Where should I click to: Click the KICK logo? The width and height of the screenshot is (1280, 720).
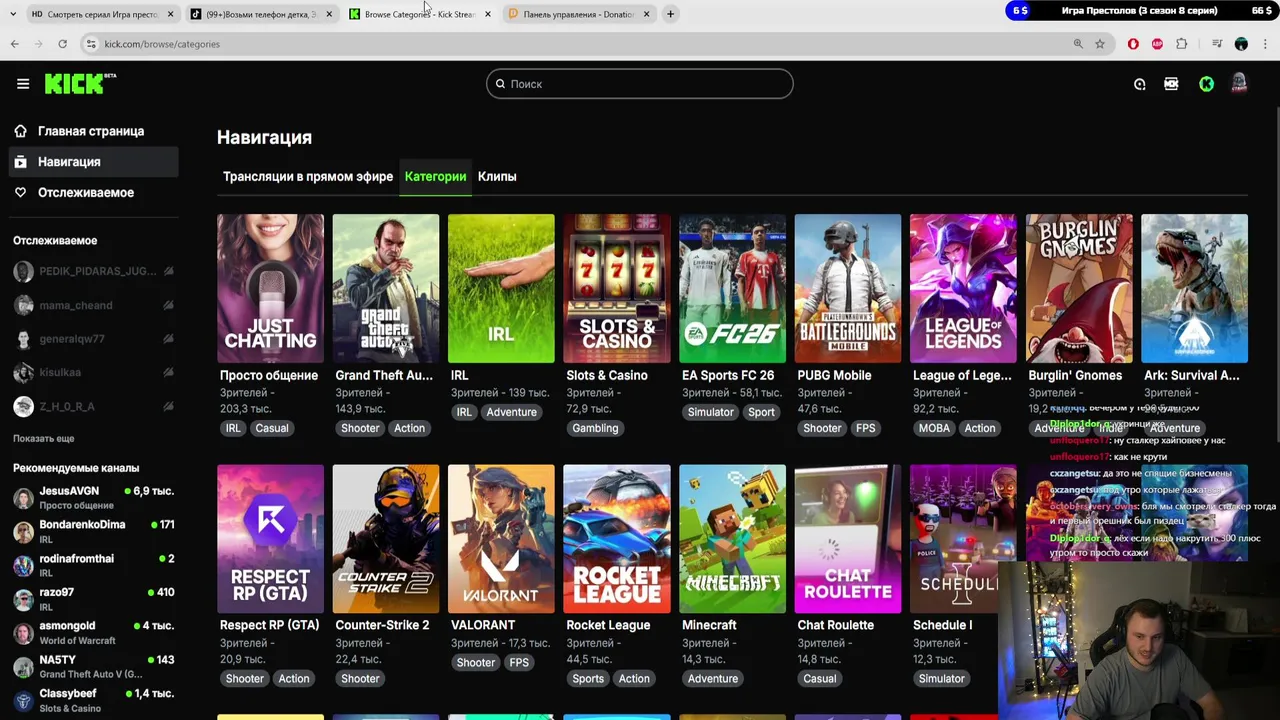(x=79, y=84)
